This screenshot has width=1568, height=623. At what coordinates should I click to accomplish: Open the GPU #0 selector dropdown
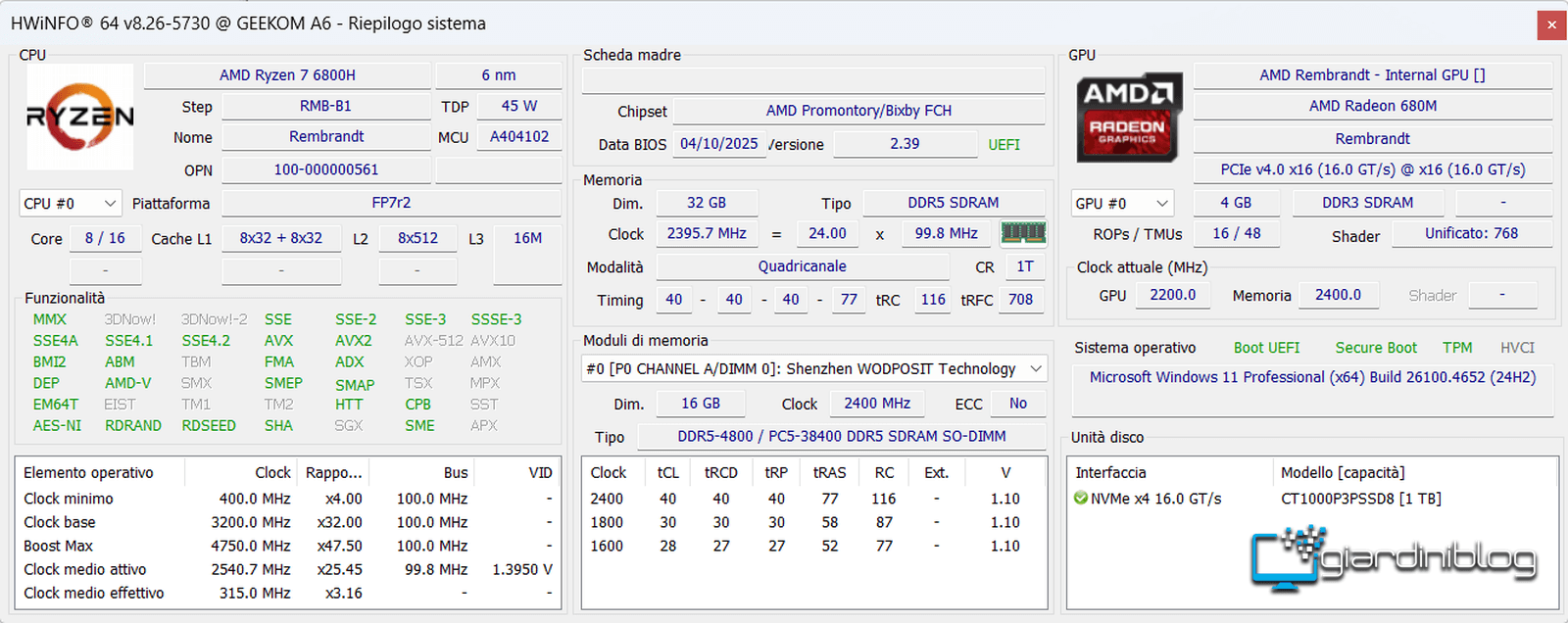coord(1122,204)
